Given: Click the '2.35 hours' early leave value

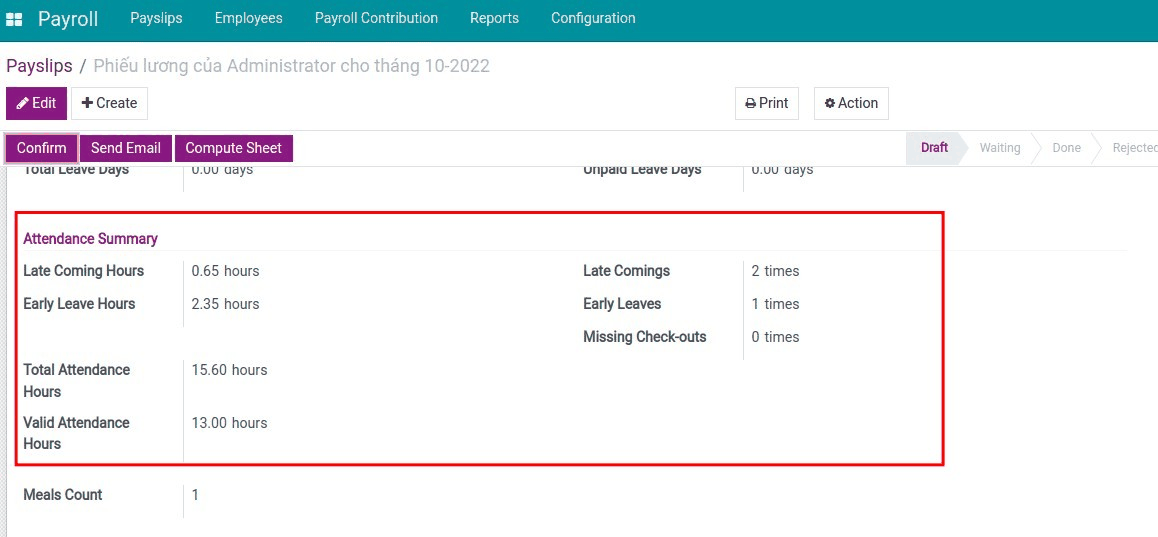Looking at the screenshot, I should [x=225, y=304].
